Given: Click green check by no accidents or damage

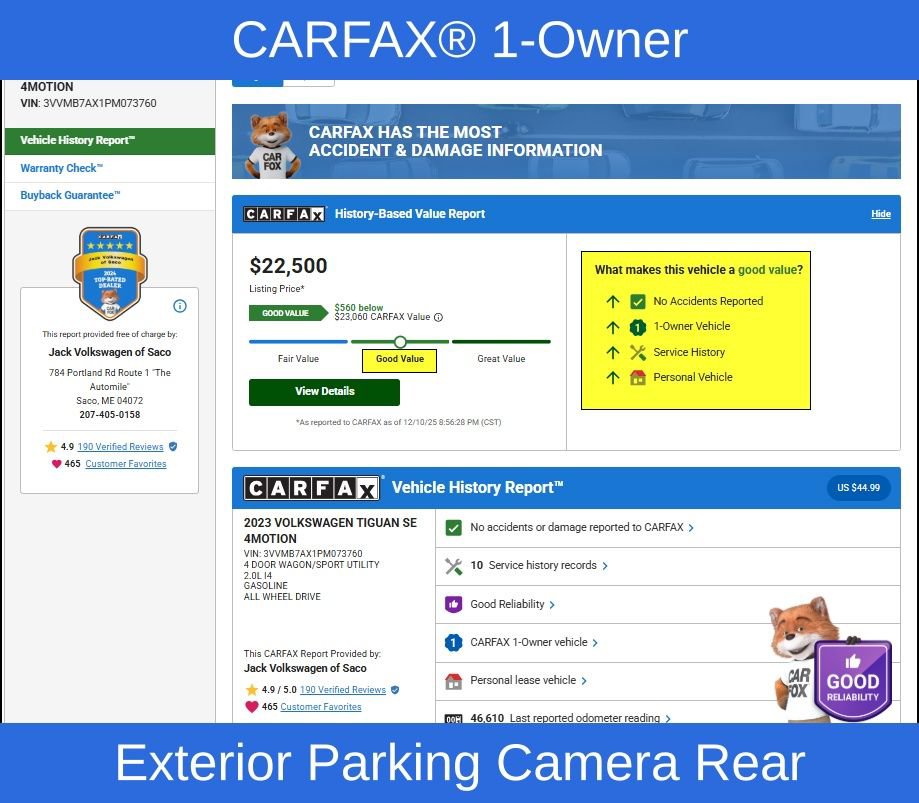Looking at the screenshot, I should tap(453, 528).
